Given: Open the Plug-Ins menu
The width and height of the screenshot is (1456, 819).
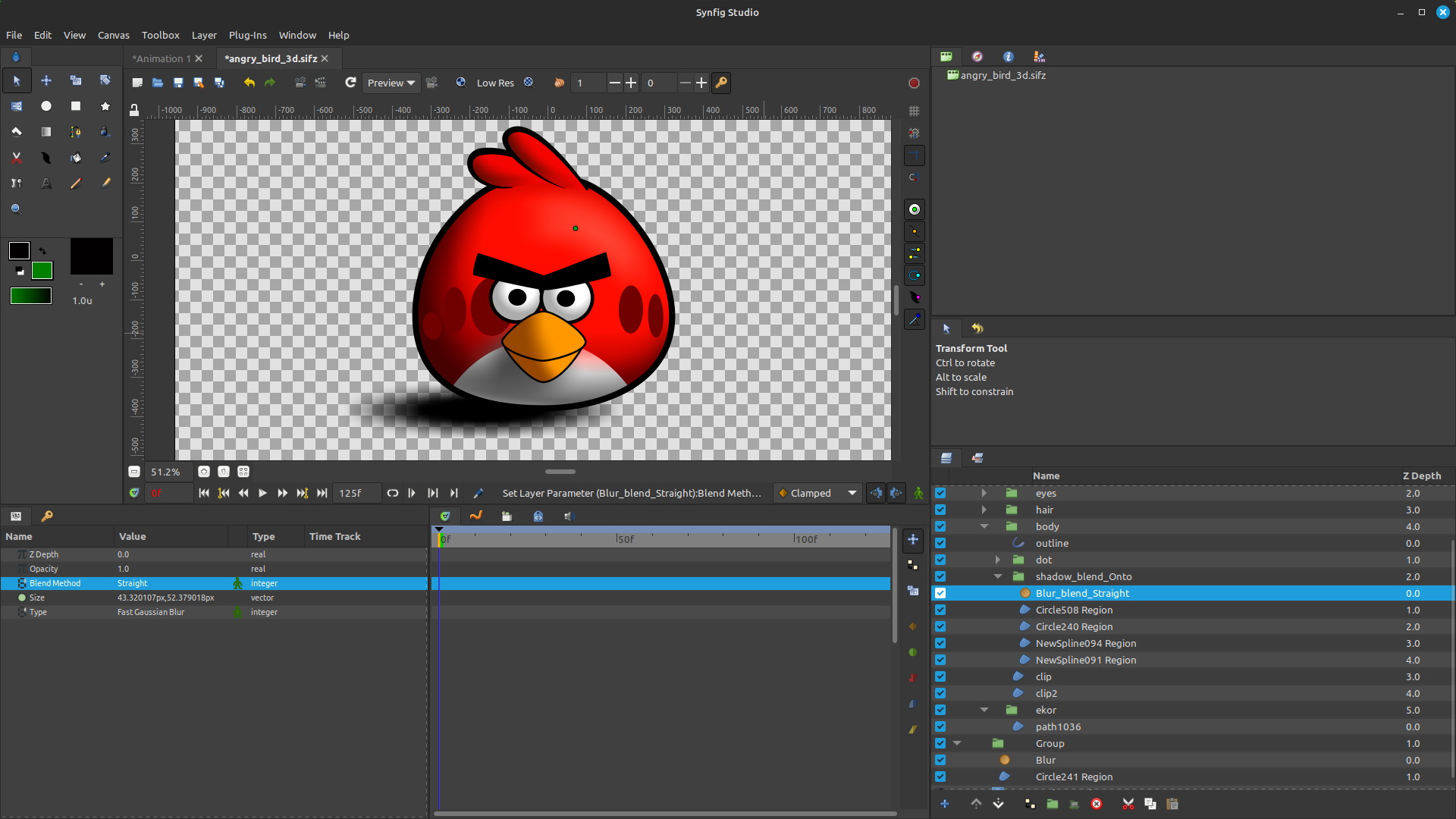Looking at the screenshot, I should 248,35.
